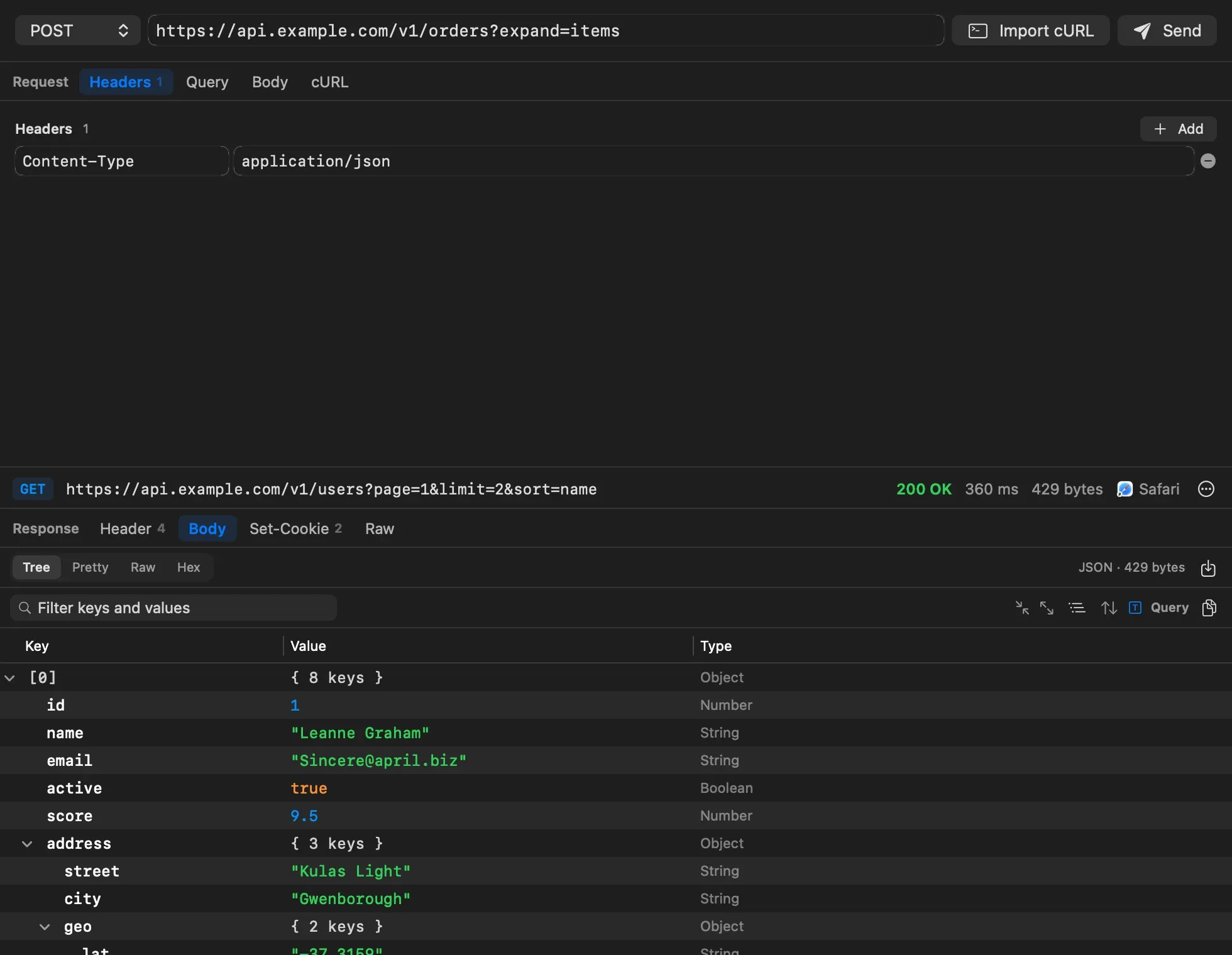Image resolution: width=1232 pixels, height=955 pixels.
Task: Switch body view to Raw format
Action: (143, 567)
